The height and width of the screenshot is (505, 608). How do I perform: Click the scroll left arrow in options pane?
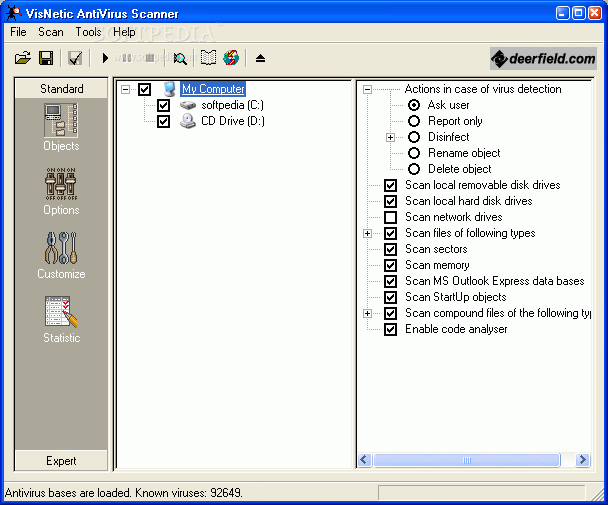tap(364, 460)
